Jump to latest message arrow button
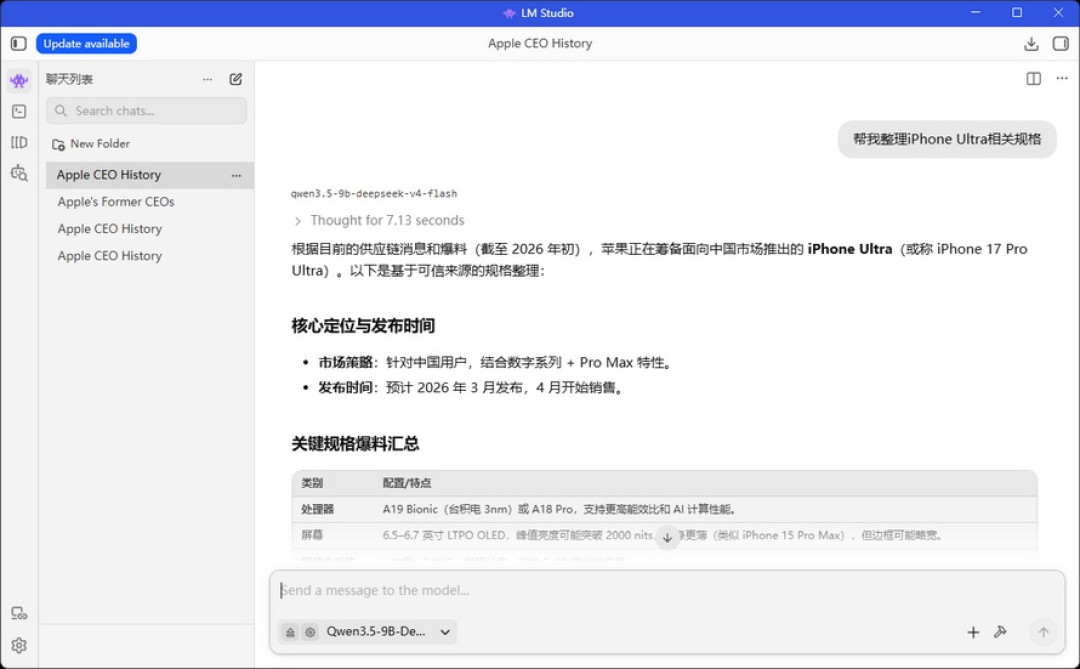Image resolution: width=1080 pixels, height=669 pixels. click(x=667, y=537)
